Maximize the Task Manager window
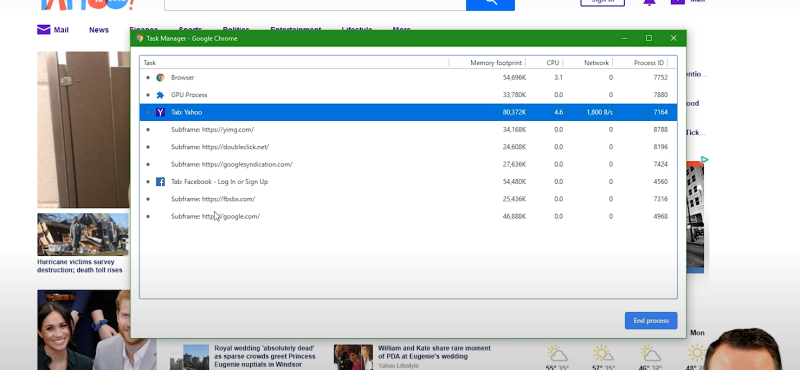Screen dimensions: 800x370 coord(648,38)
